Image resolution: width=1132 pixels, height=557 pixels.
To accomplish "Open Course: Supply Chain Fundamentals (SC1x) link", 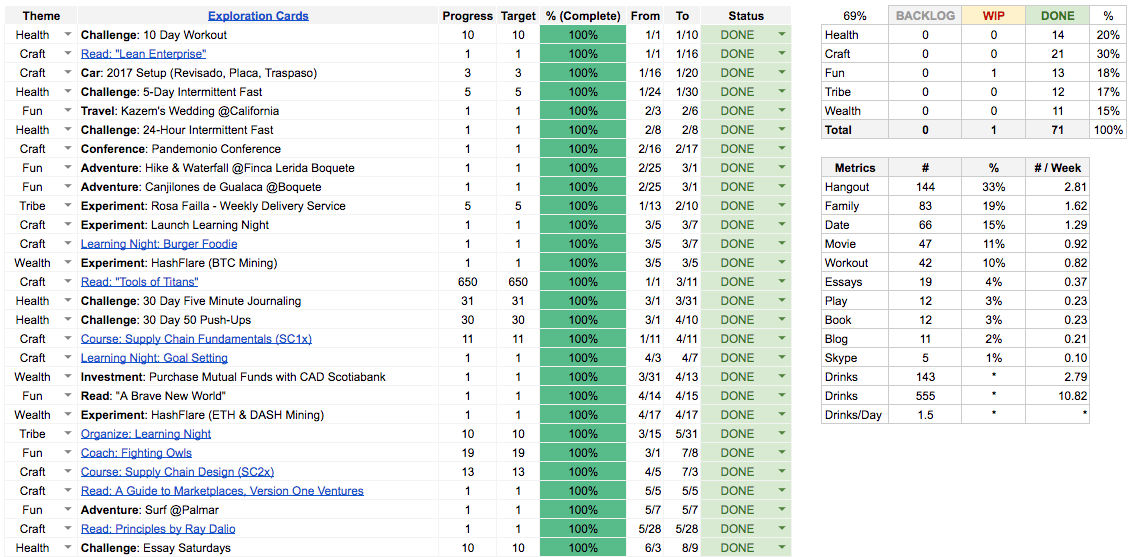I will click(x=196, y=339).
